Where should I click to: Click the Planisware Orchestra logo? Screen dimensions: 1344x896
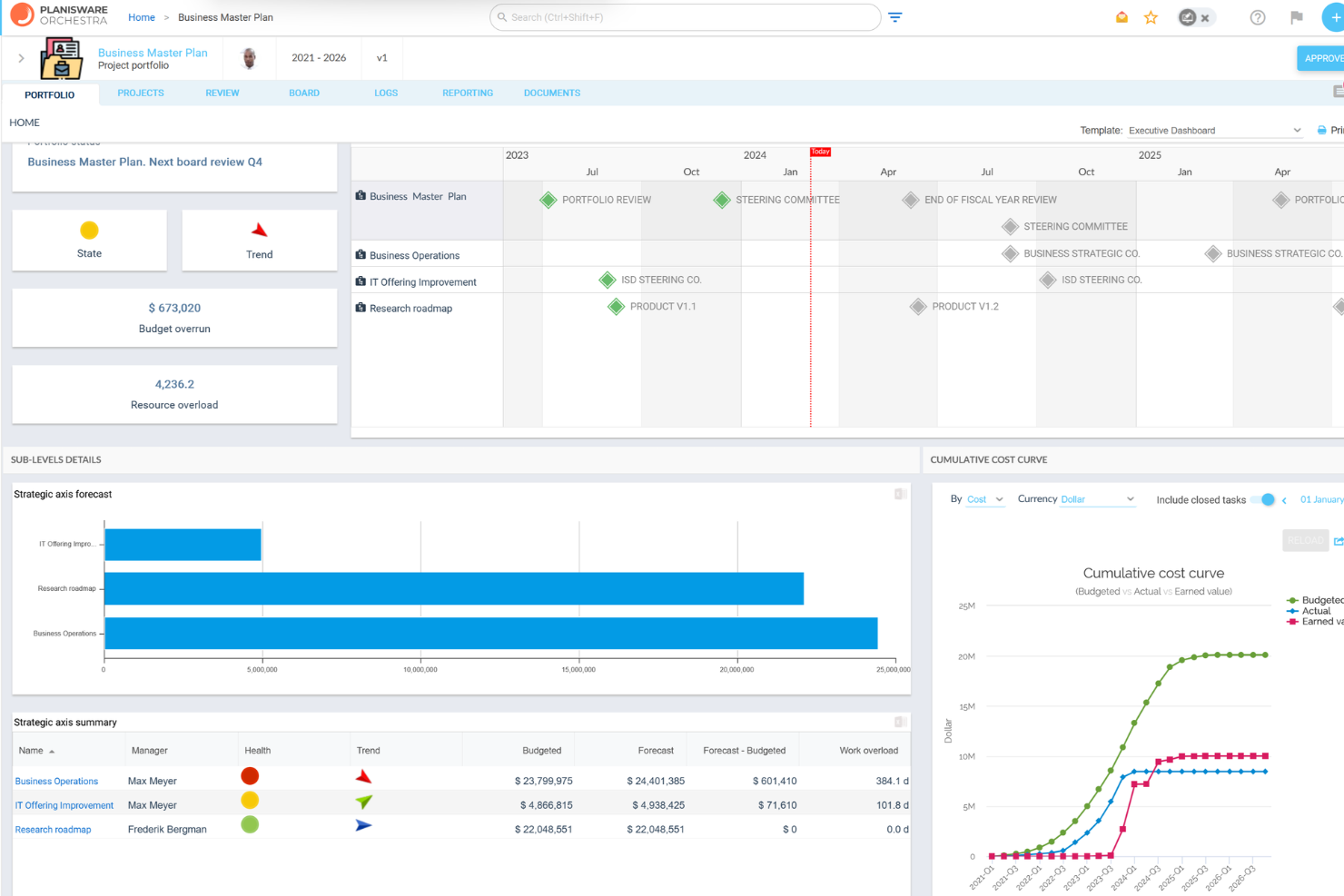(x=59, y=15)
